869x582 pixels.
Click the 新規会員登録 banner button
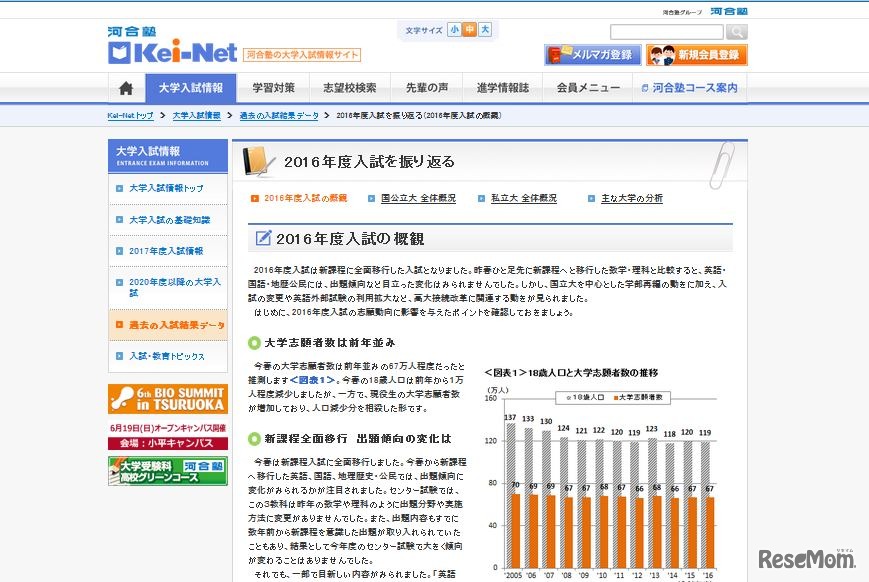(696, 55)
